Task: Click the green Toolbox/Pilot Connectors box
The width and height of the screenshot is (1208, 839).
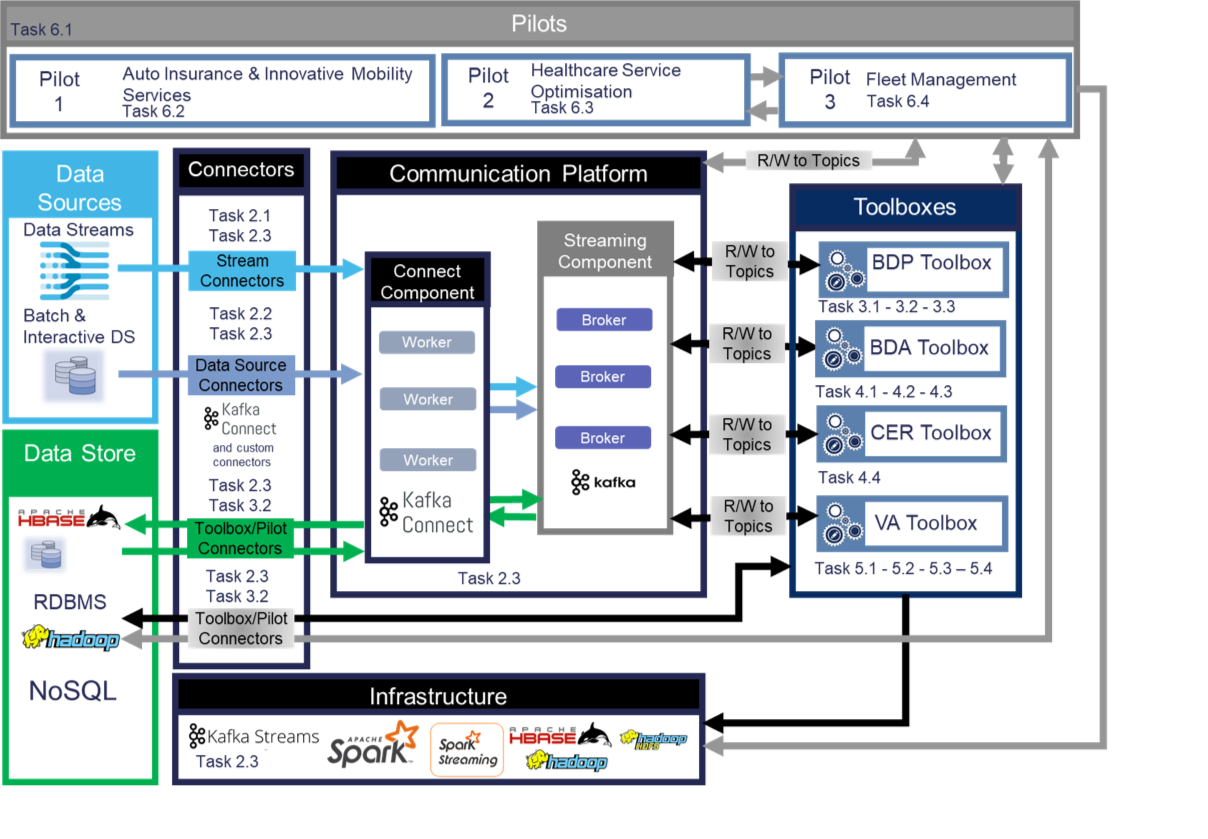Action: [240, 537]
